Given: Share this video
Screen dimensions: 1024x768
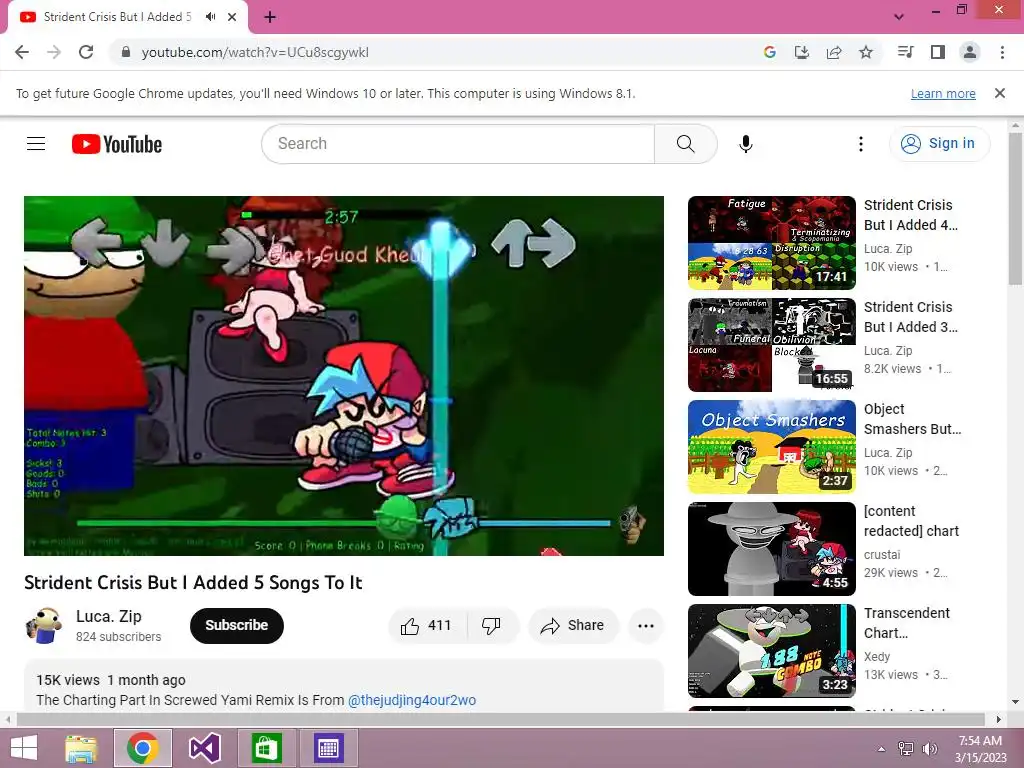Looking at the screenshot, I should tap(572, 626).
